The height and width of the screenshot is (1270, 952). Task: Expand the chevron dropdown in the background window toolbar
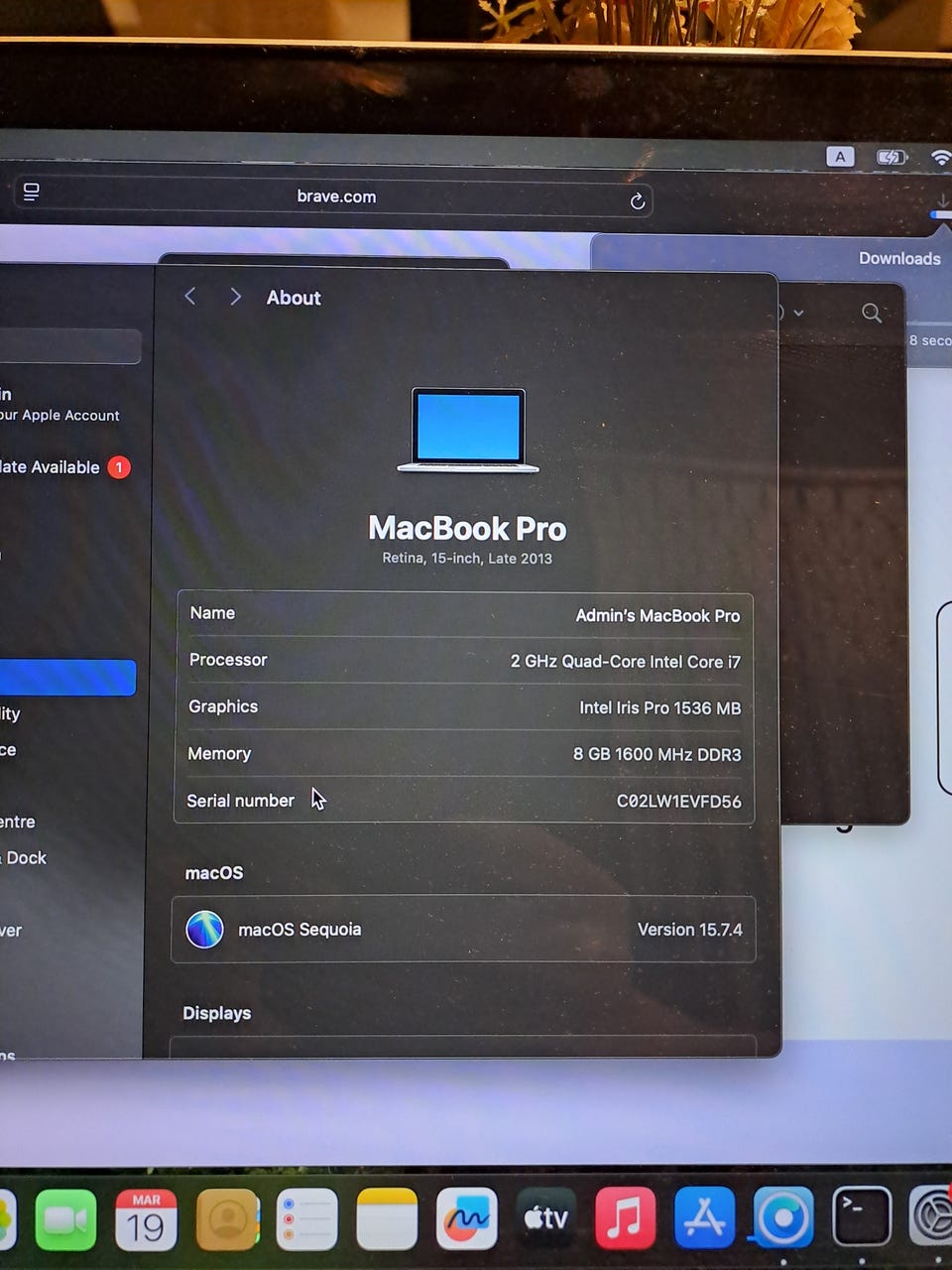click(798, 313)
